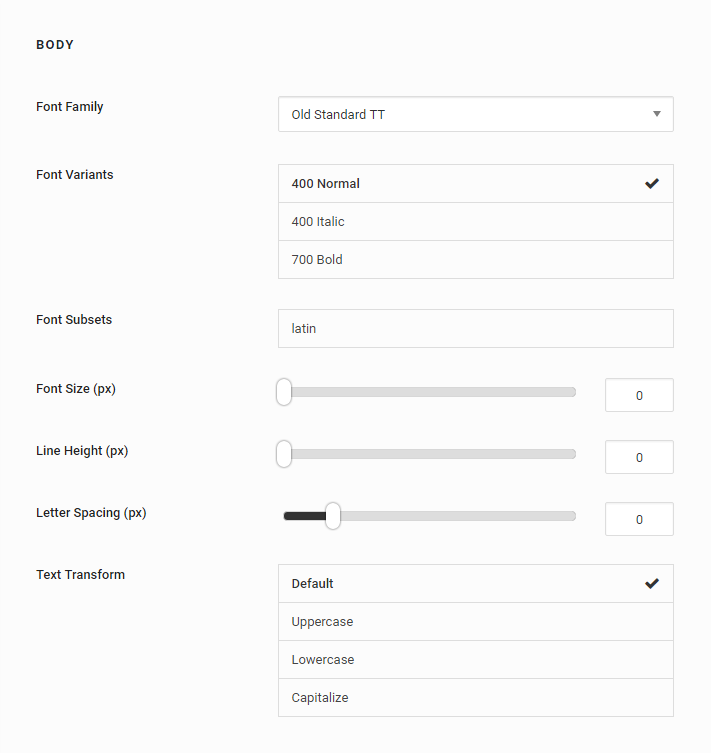Focus the Line Height number input
The image size is (711, 753).
click(639, 457)
